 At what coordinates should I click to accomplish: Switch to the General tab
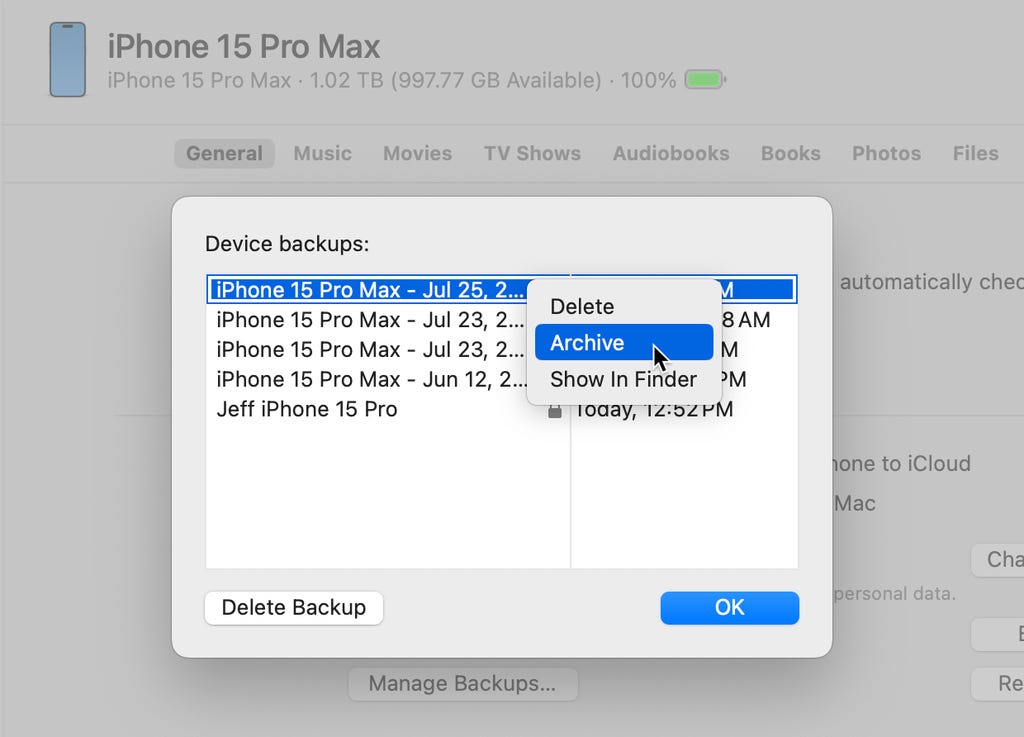pyautogui.click(x=224, y=153)
